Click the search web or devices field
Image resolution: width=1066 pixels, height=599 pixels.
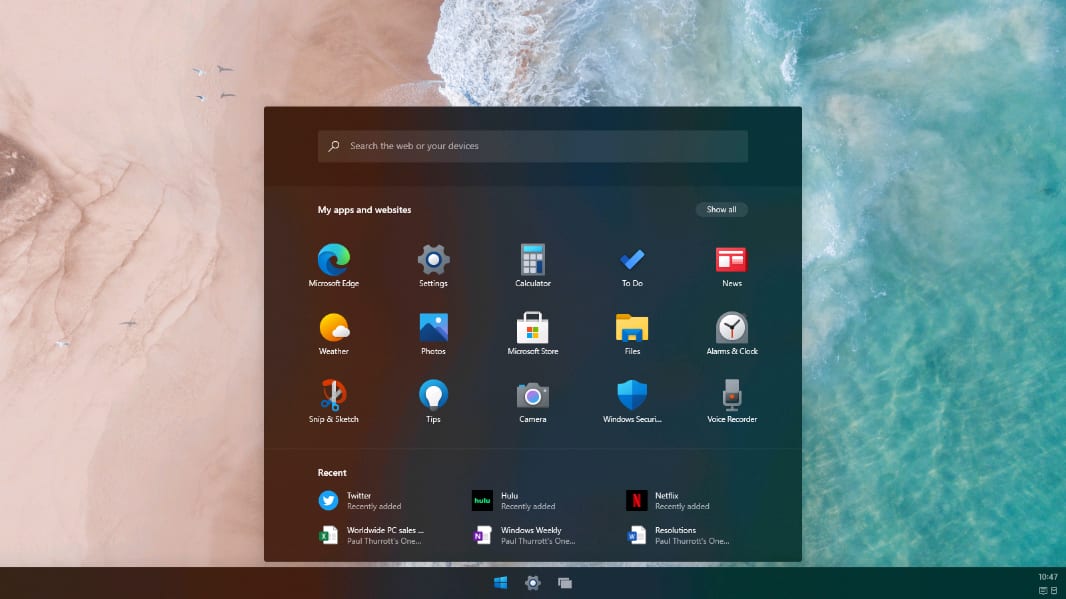tap(532, 146)
